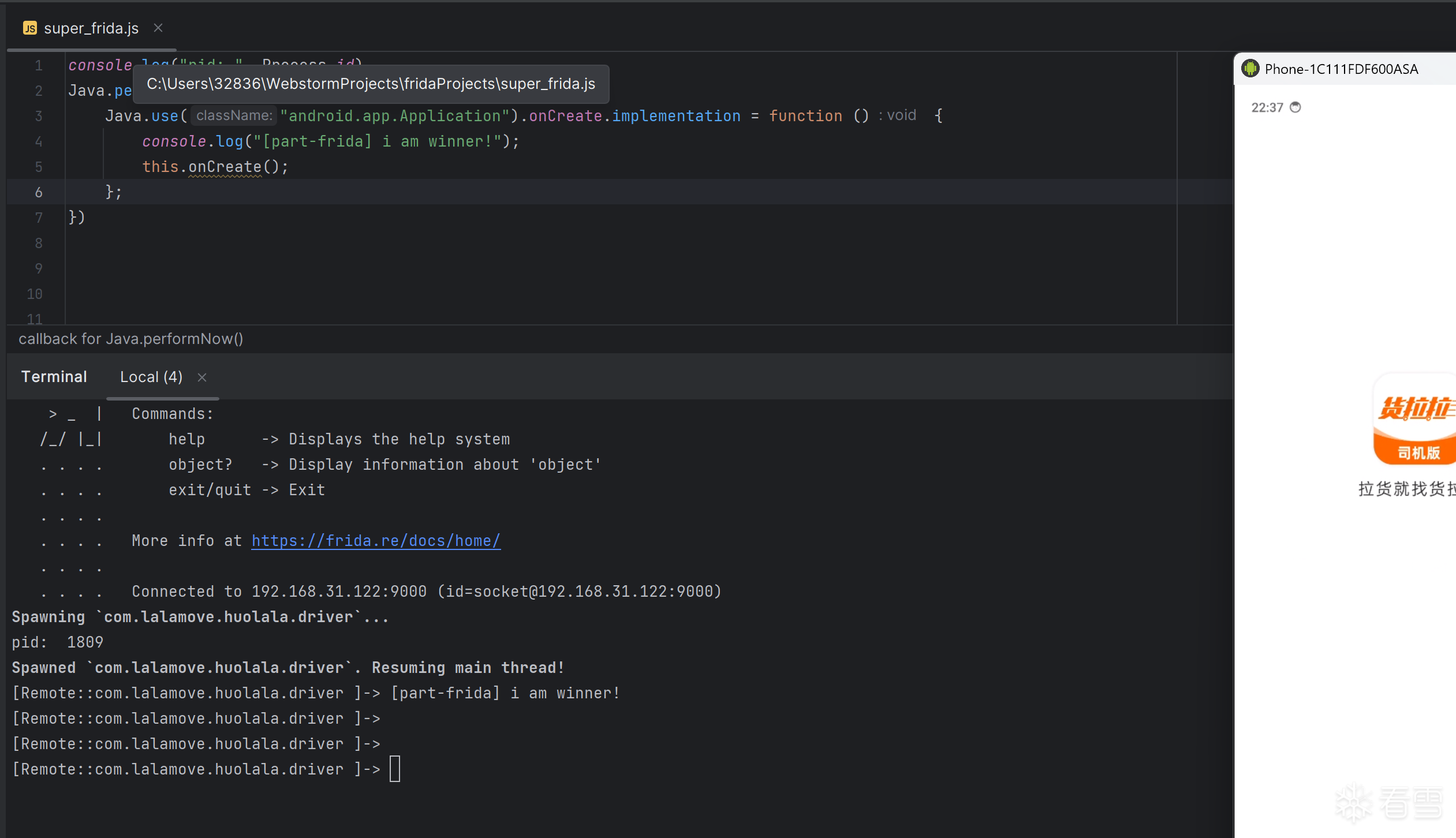Click the className parameter hint

pyautogui.click(x=234, y=115)
